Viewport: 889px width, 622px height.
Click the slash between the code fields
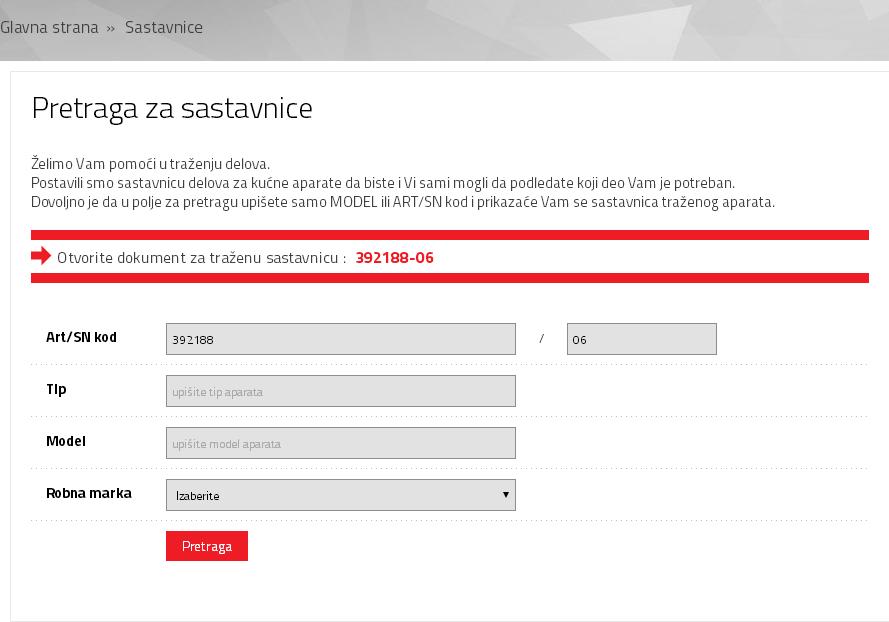click(541, 339)
